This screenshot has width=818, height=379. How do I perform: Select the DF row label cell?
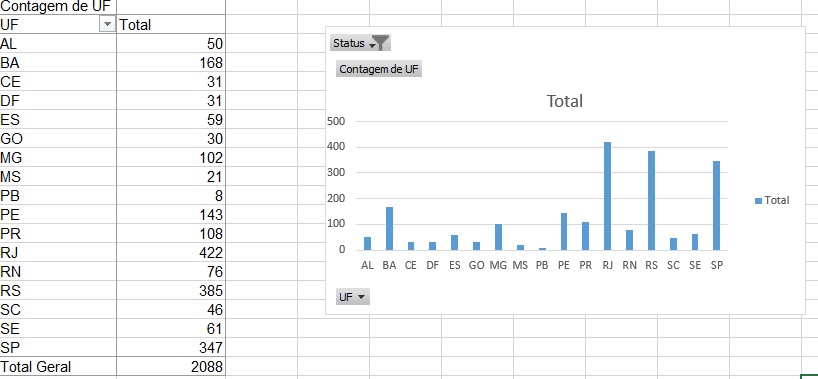58,101
